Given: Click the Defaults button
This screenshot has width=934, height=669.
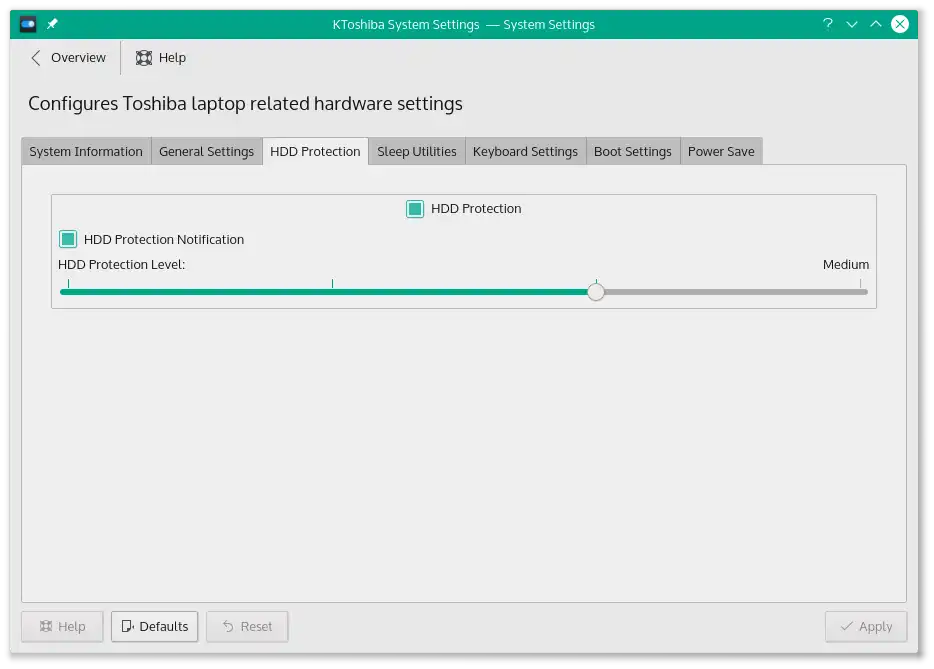Looking at the screenshot, I should (154, 626).
